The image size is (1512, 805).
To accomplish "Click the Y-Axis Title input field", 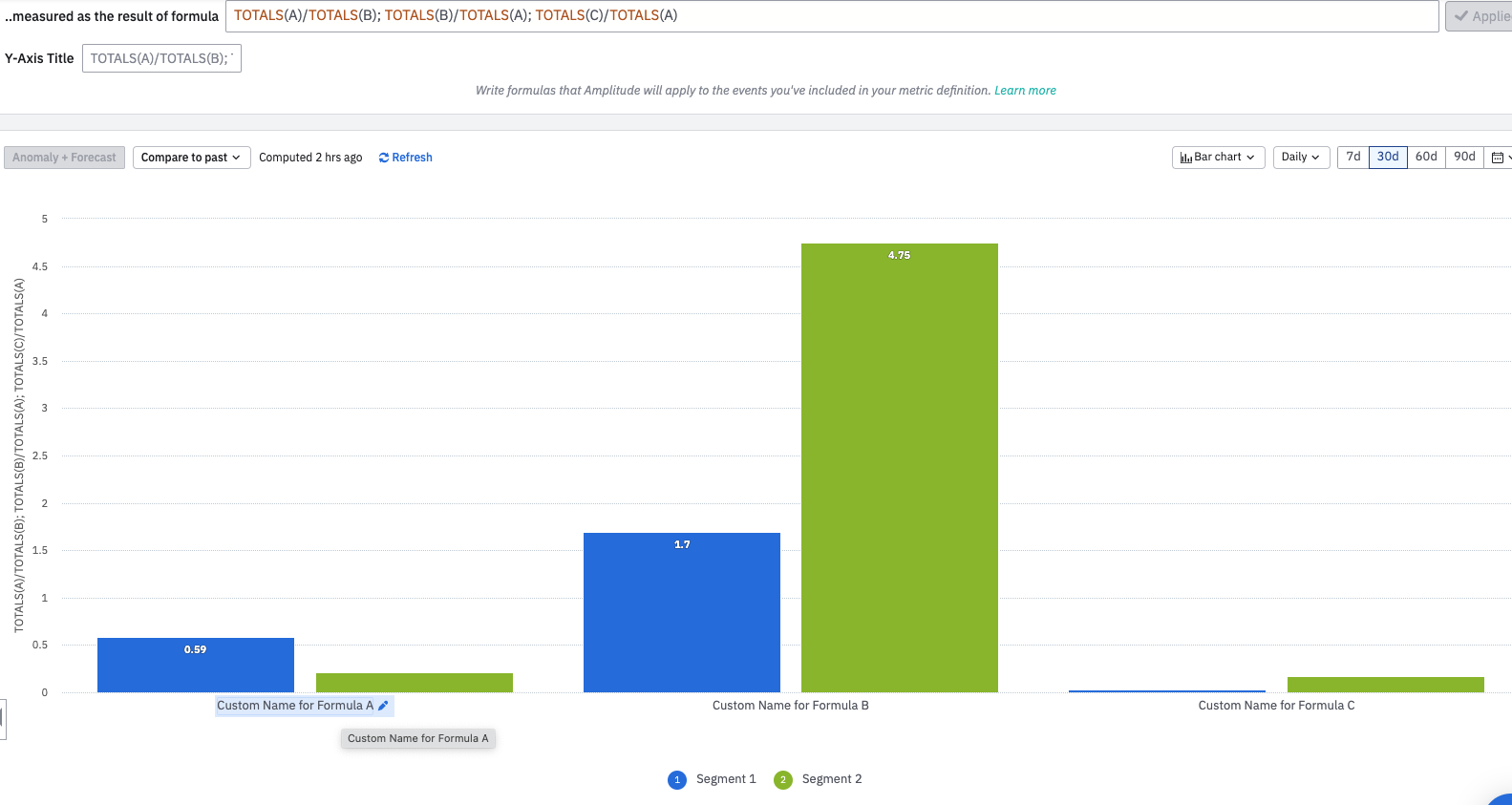I will [161, 58].
